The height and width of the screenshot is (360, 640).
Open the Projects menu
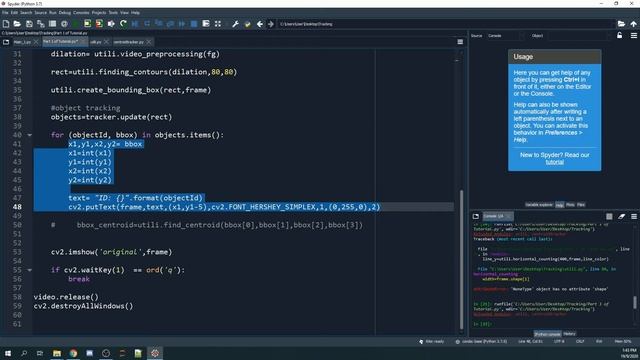pyautogui.click(x=99, y=13)
